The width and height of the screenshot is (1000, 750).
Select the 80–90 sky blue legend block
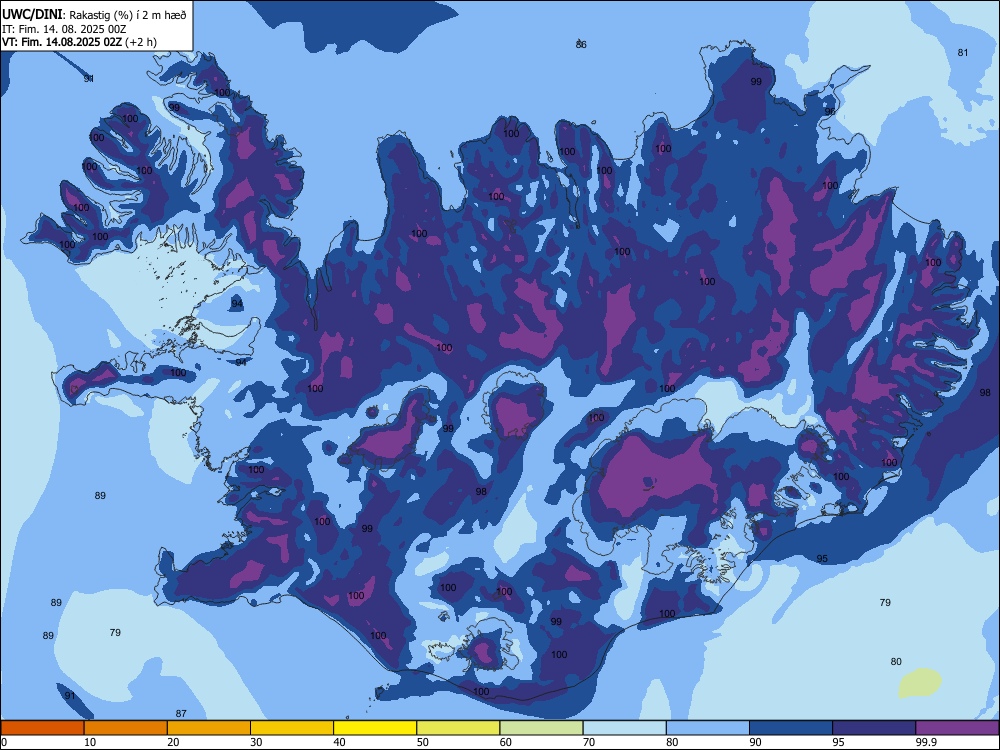pos(707,728)
